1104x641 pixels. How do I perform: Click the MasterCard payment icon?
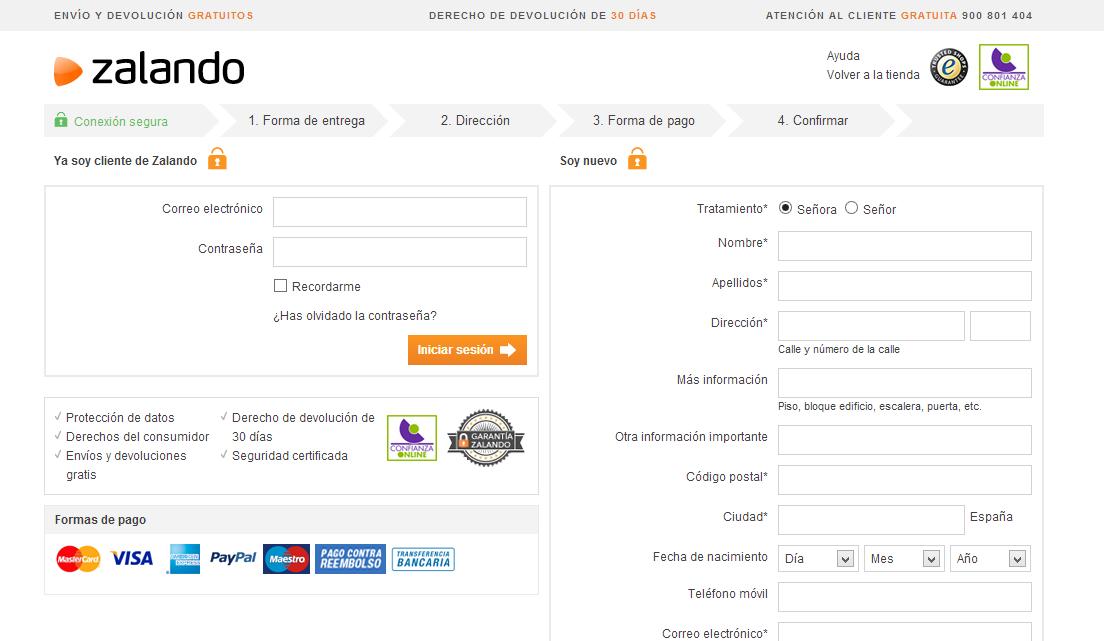click(78, 559)
